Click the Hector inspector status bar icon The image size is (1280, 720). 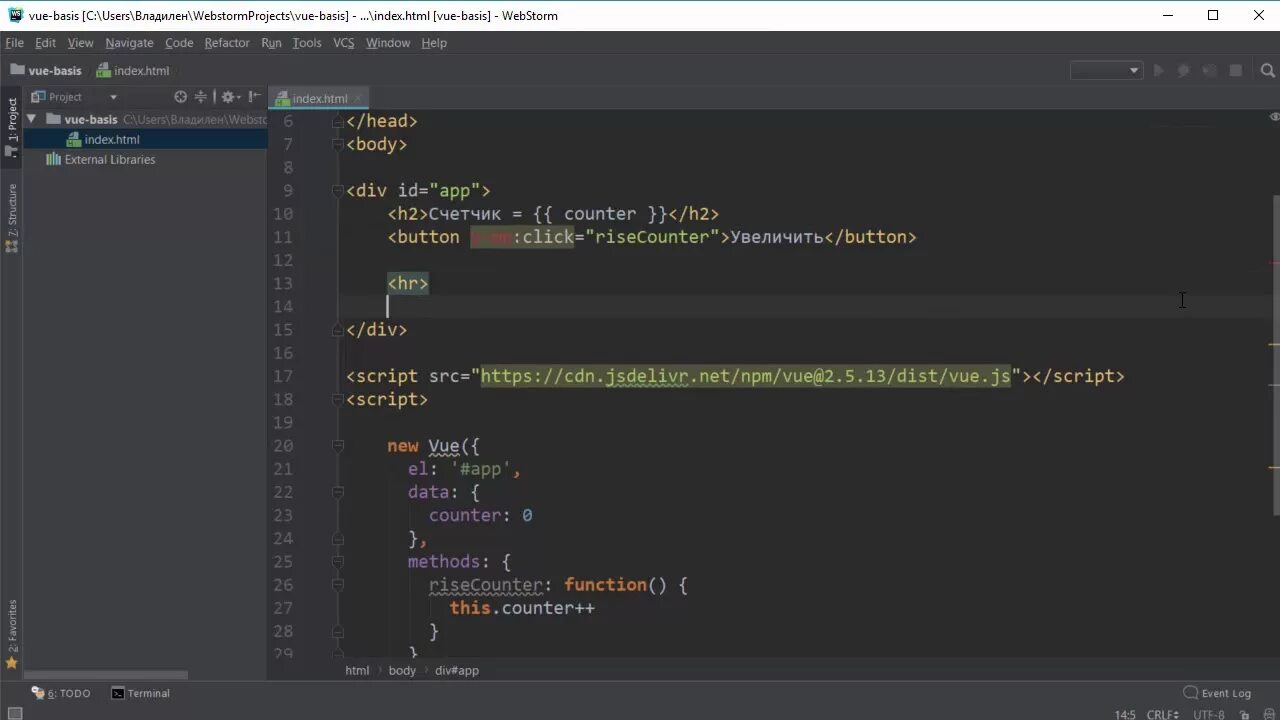[x=1268, y=714]
